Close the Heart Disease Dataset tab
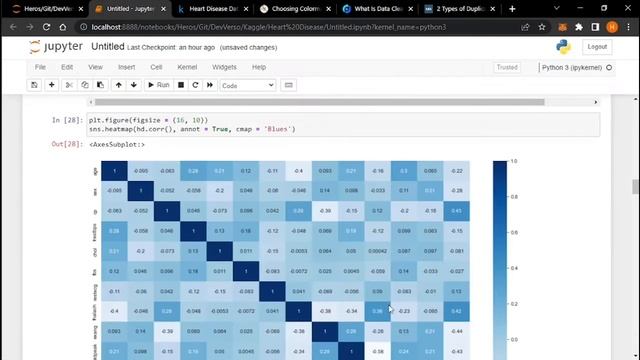 (x=246, y=9)
